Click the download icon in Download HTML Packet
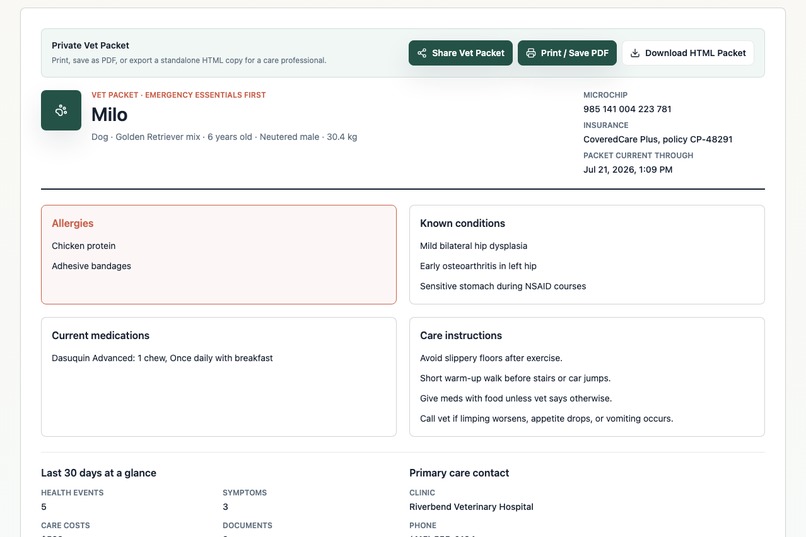The width and height of the screenshot is (806, 537). 635,53
